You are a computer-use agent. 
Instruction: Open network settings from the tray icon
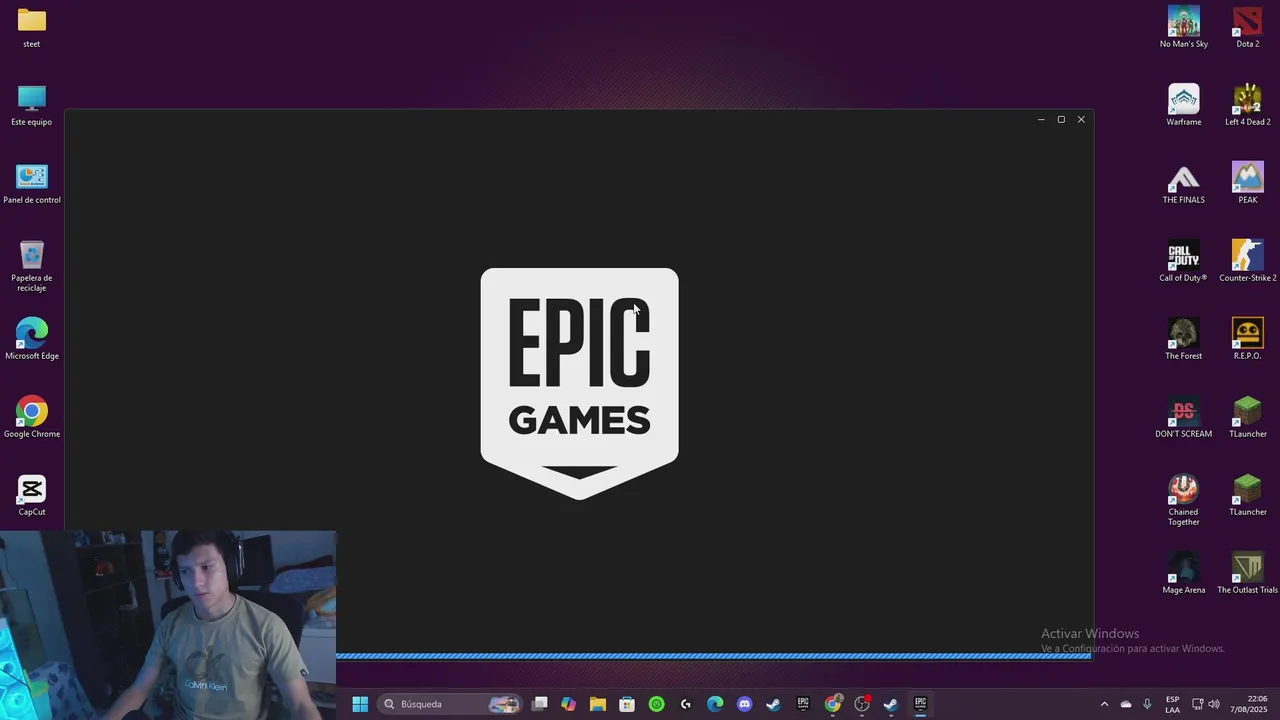click(x=1198, y=704)
